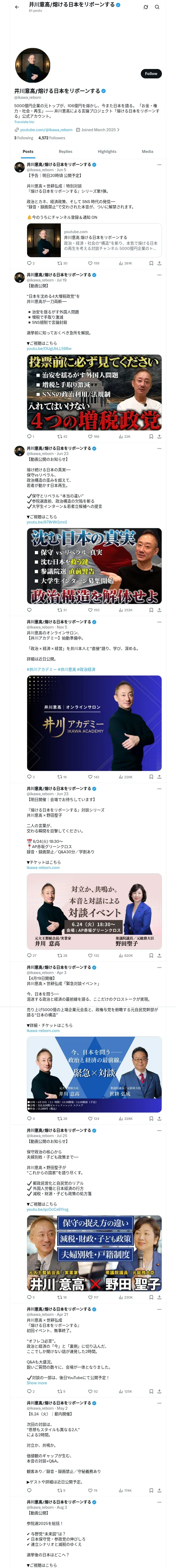Open the Ikawa Academy online salon image
This screenshot has height=1568, width=176.
coord(94,723)
